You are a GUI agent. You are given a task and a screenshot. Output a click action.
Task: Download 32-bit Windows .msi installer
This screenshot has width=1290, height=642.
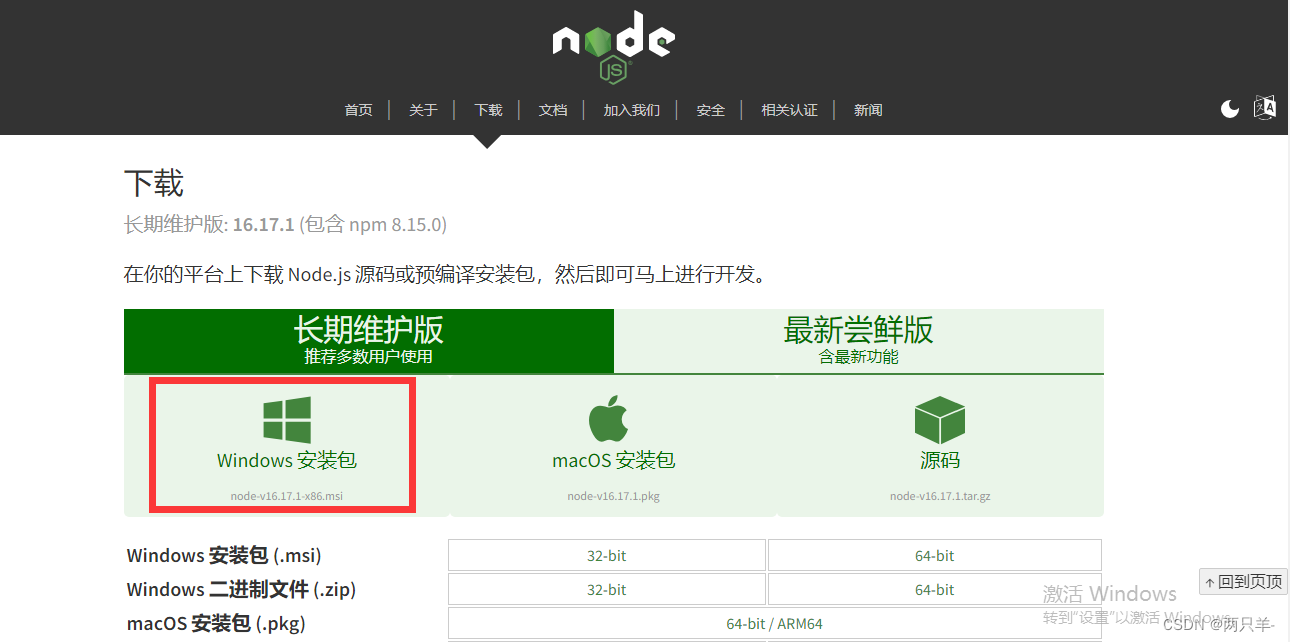coord(607,556)
